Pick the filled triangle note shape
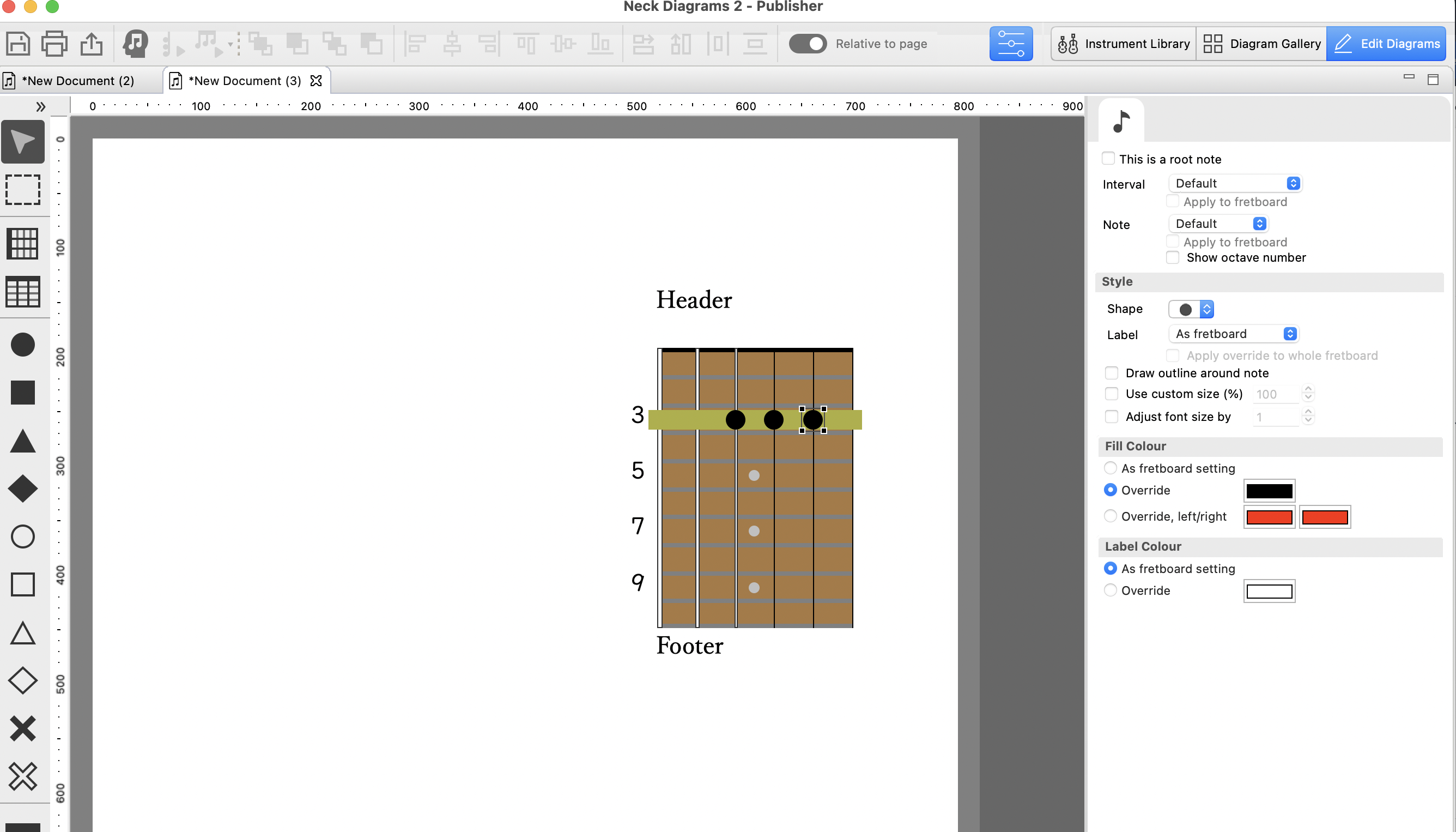 pos(23,441)
